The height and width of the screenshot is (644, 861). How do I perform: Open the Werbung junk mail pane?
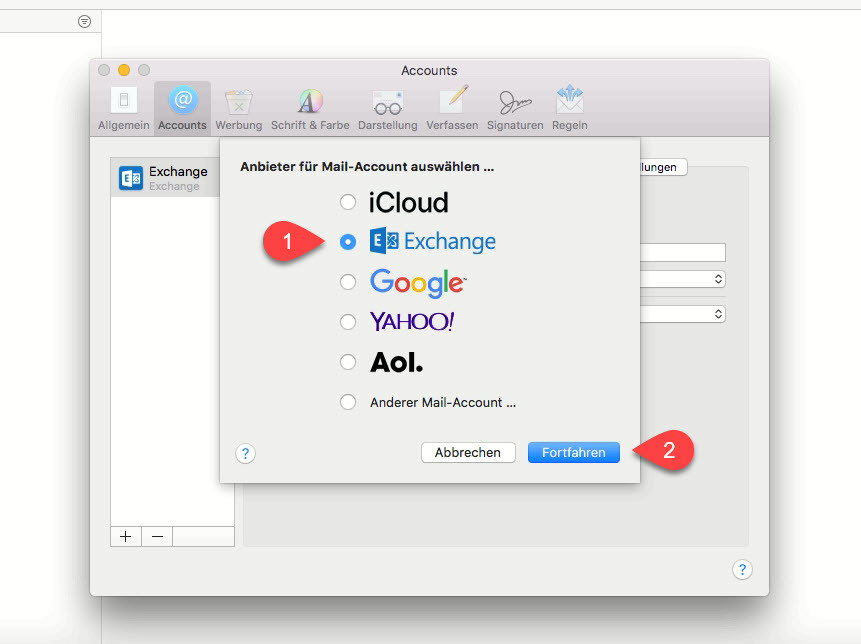pyautogui.click(x=238, y=109)
